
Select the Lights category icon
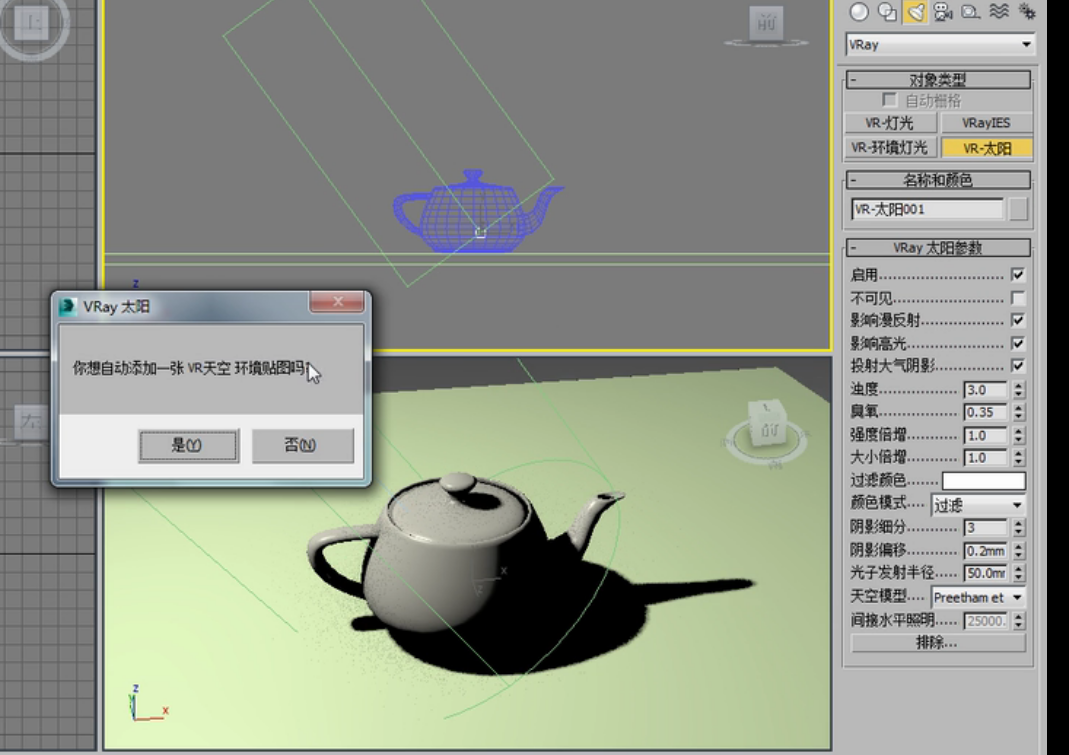click(915, 12)
